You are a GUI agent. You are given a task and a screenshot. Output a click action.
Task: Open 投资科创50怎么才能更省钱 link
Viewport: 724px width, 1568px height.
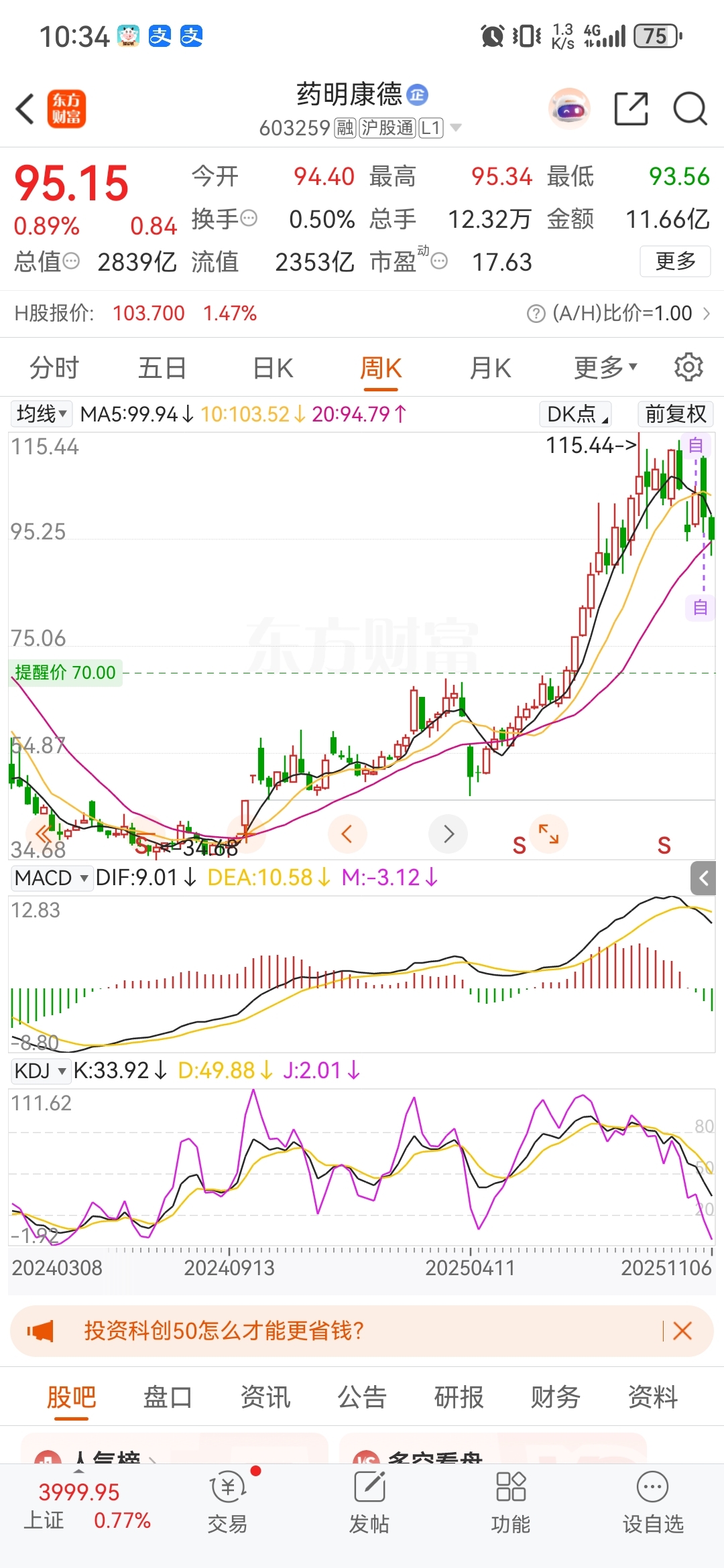pyautogui.click(x=224, y=1331)
